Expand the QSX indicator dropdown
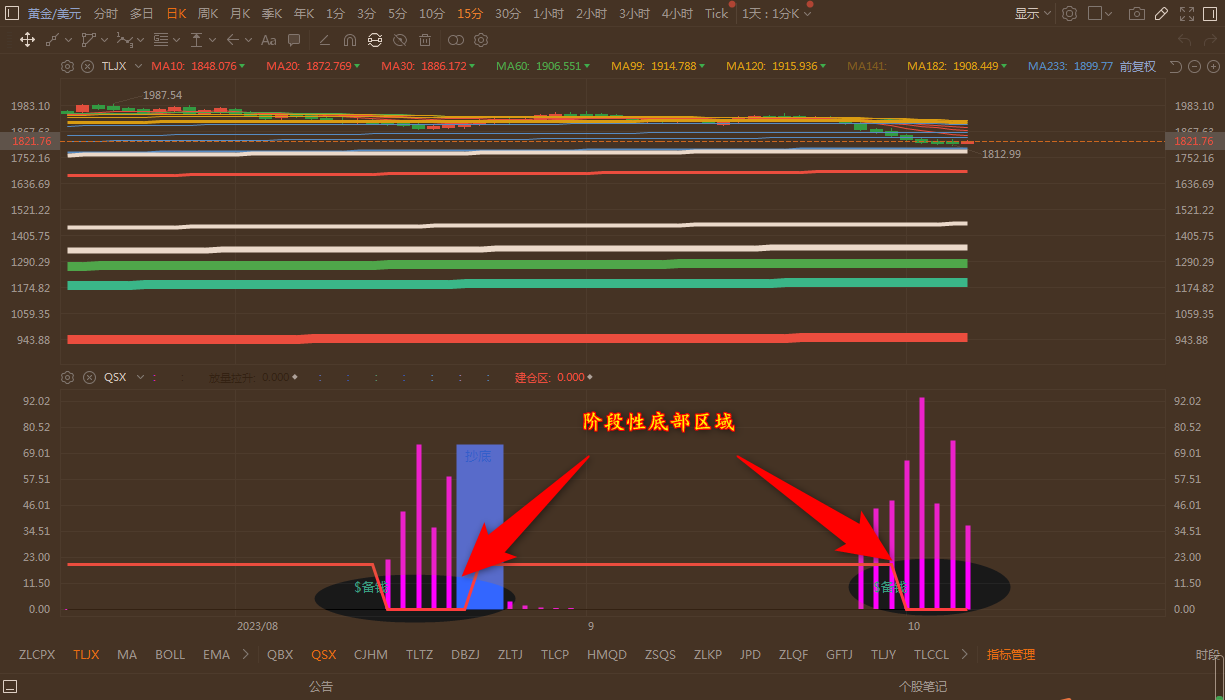The height and width of the screenshot is (700, 1225). click(x=140, y=377)
